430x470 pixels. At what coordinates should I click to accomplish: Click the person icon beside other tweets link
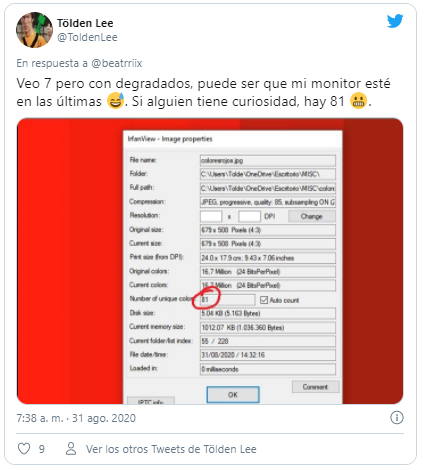[71, 449]
